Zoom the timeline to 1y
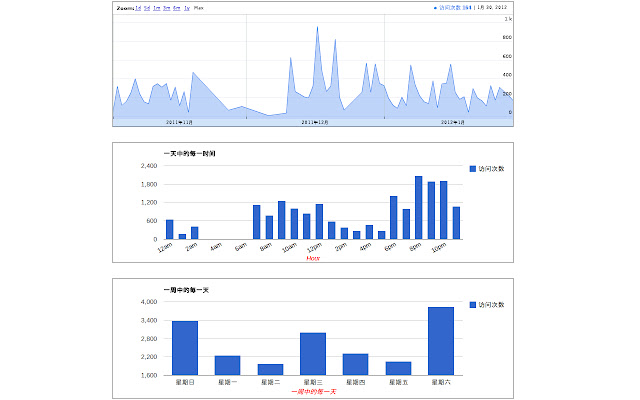The image size is (640, 400). 187,7
